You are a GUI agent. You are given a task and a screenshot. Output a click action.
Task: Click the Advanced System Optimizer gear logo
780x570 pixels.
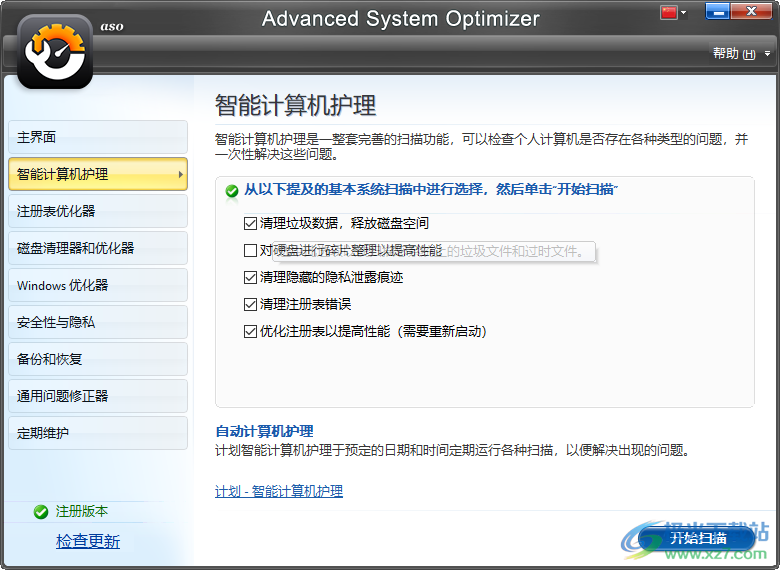click(x=55, y=52)
